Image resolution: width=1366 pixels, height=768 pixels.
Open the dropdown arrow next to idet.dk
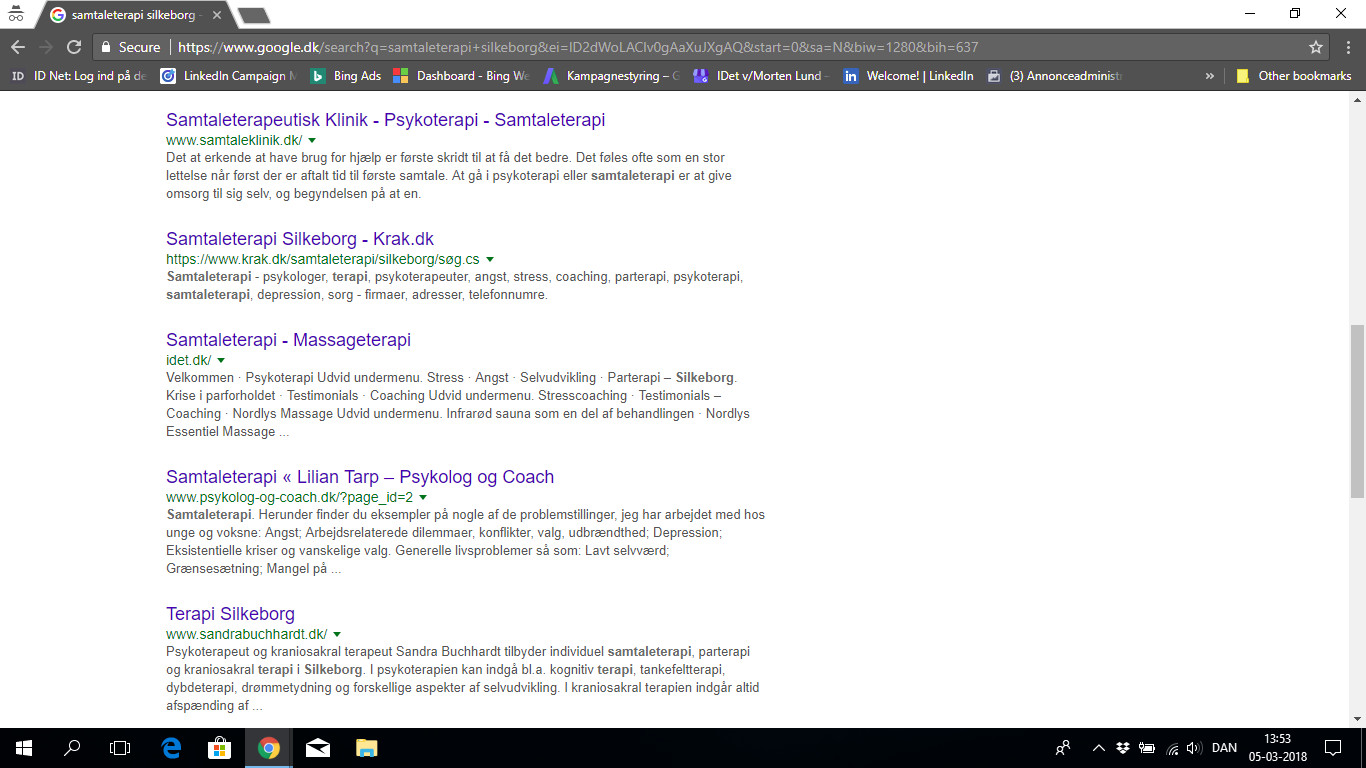[x=221, y=360]
